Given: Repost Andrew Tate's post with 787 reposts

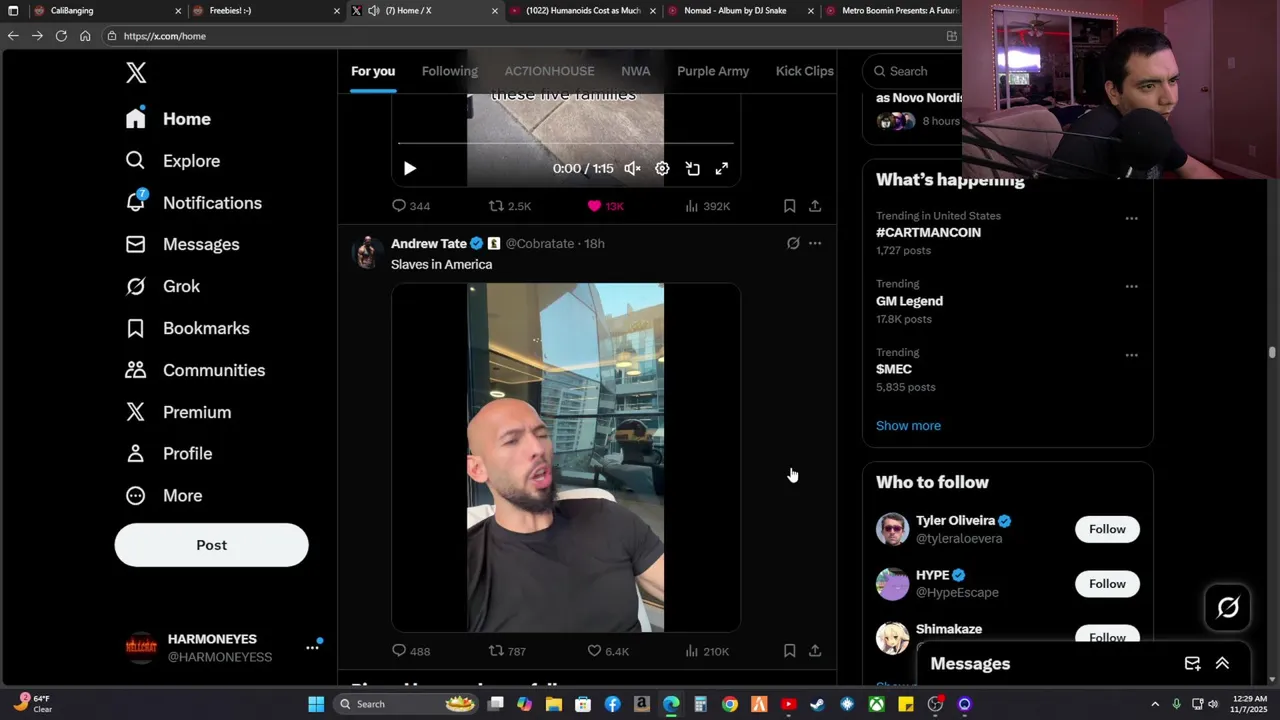Looking at the screenshot, I should click(x=507, y=651).
